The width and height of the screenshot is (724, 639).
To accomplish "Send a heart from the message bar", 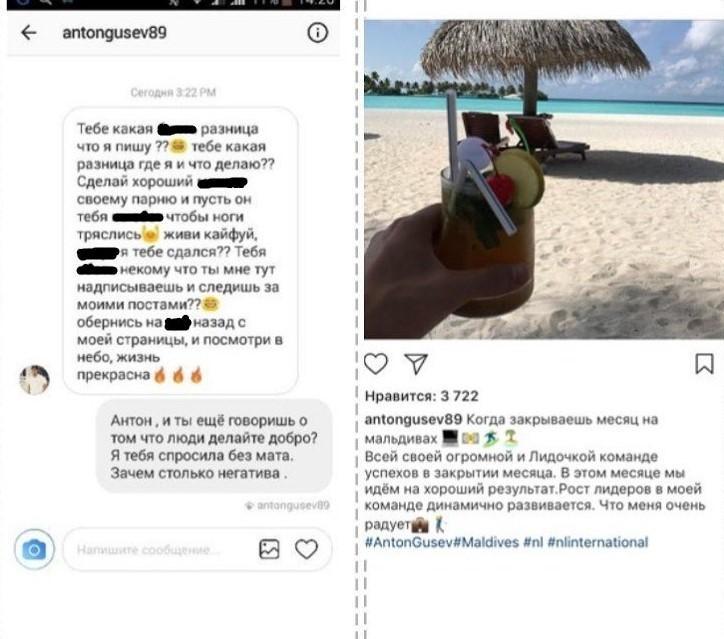I will 306,549.
